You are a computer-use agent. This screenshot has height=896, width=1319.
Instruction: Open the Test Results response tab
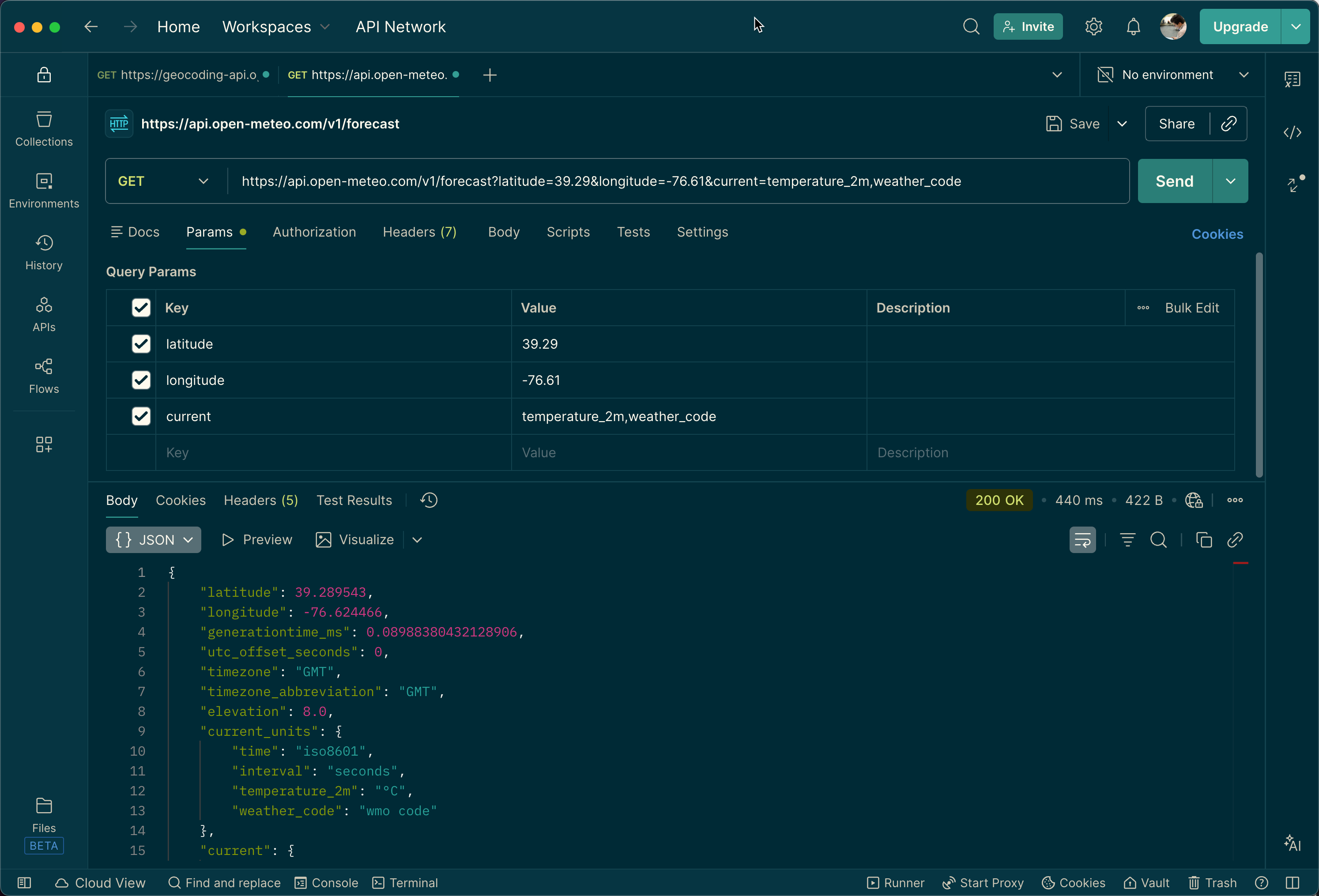(354, 501)
